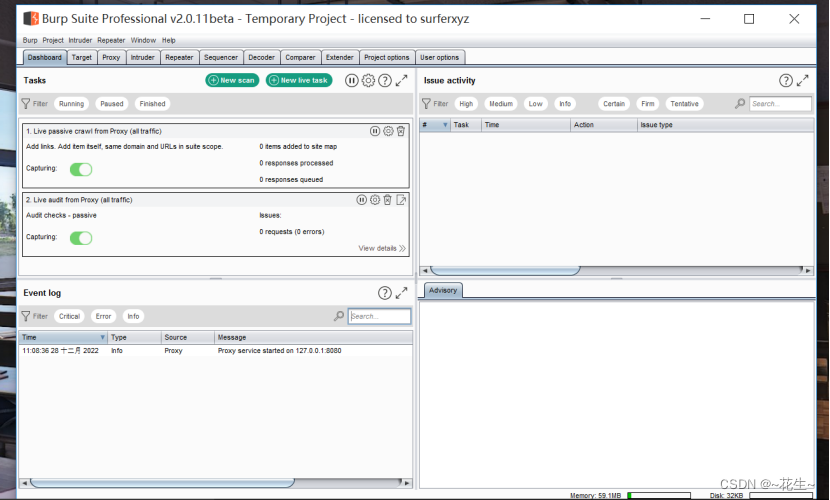
Task: Create a New live task
Action: coord(299,80)
